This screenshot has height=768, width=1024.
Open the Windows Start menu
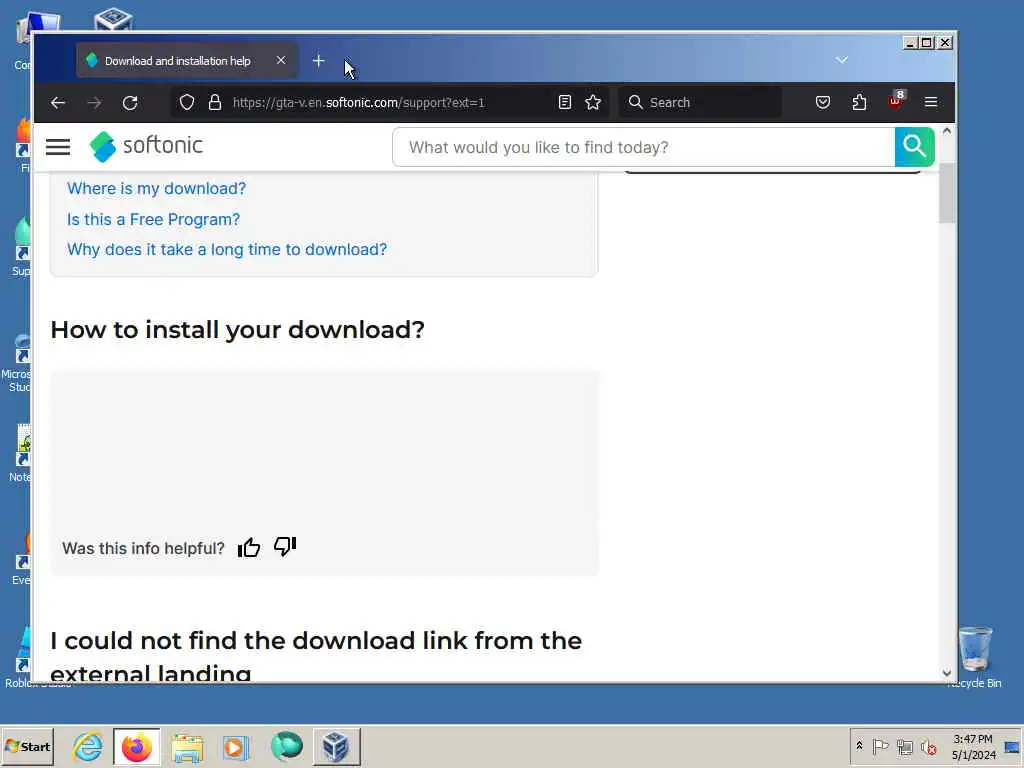[27, 746]
